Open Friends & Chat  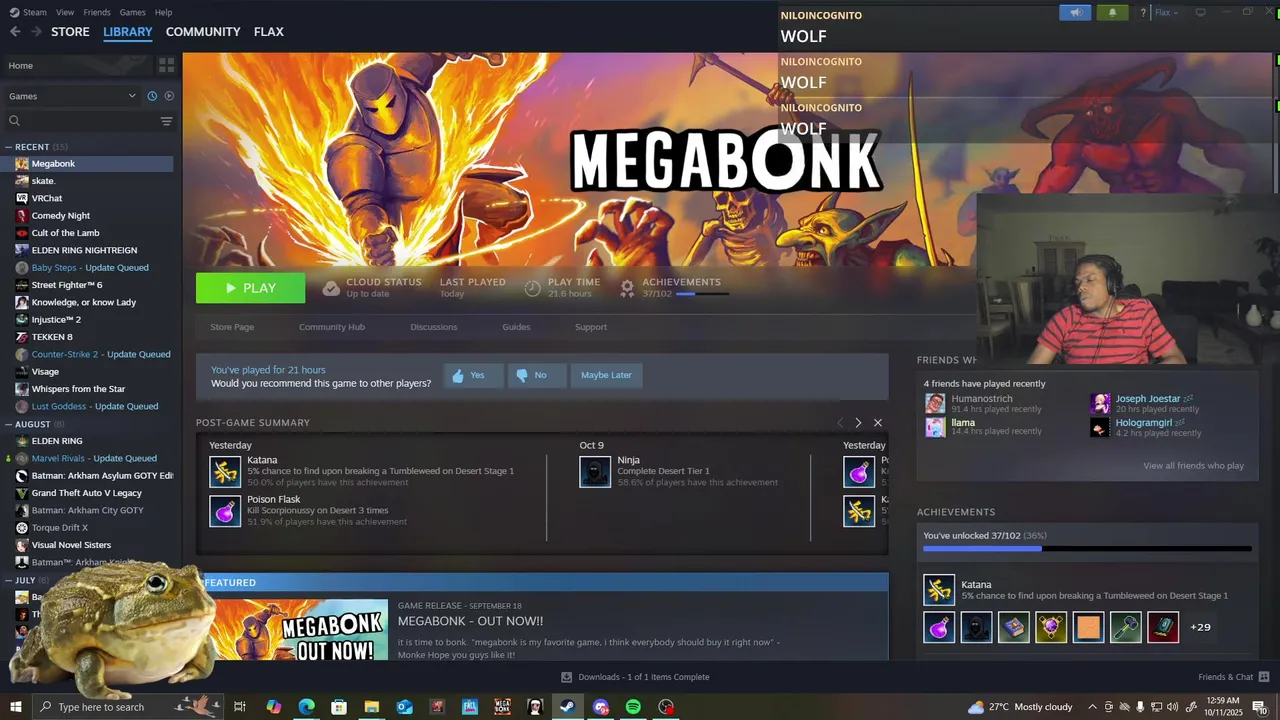coord(1233,677)
